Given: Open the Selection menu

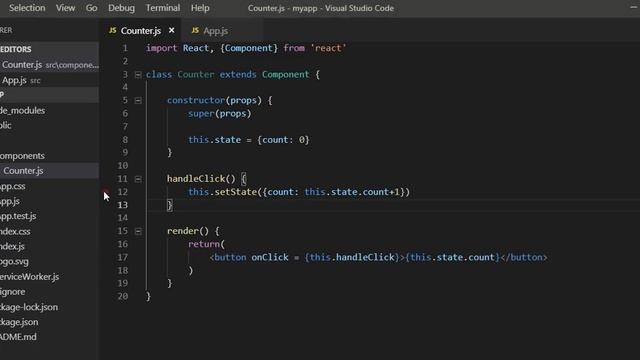Looking at the screenshot, I should [27, 8].
